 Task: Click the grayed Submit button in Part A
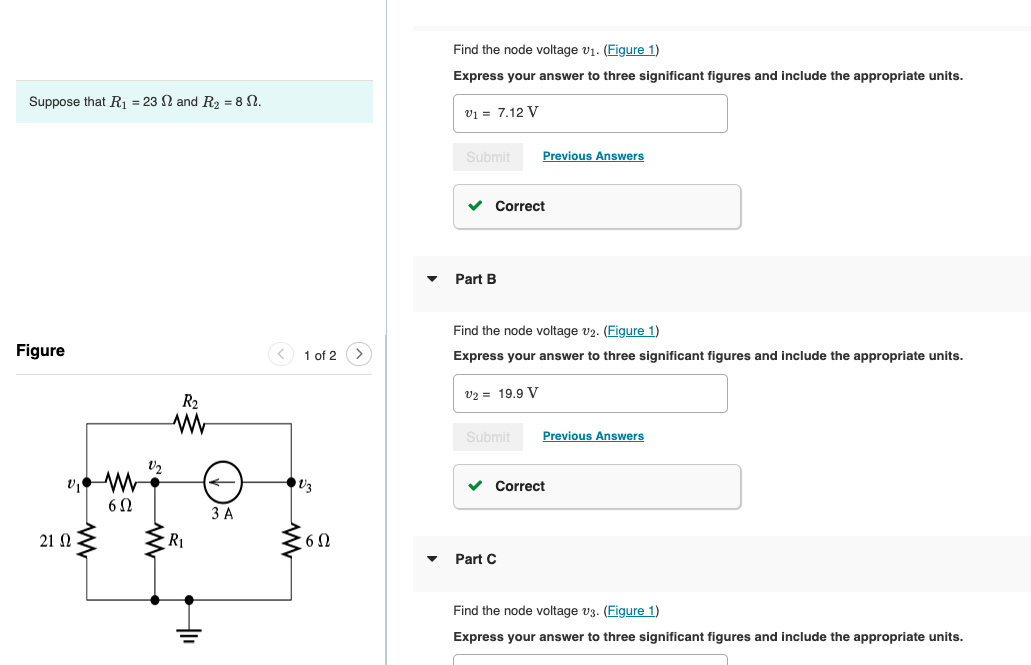(x=488, y=156)
